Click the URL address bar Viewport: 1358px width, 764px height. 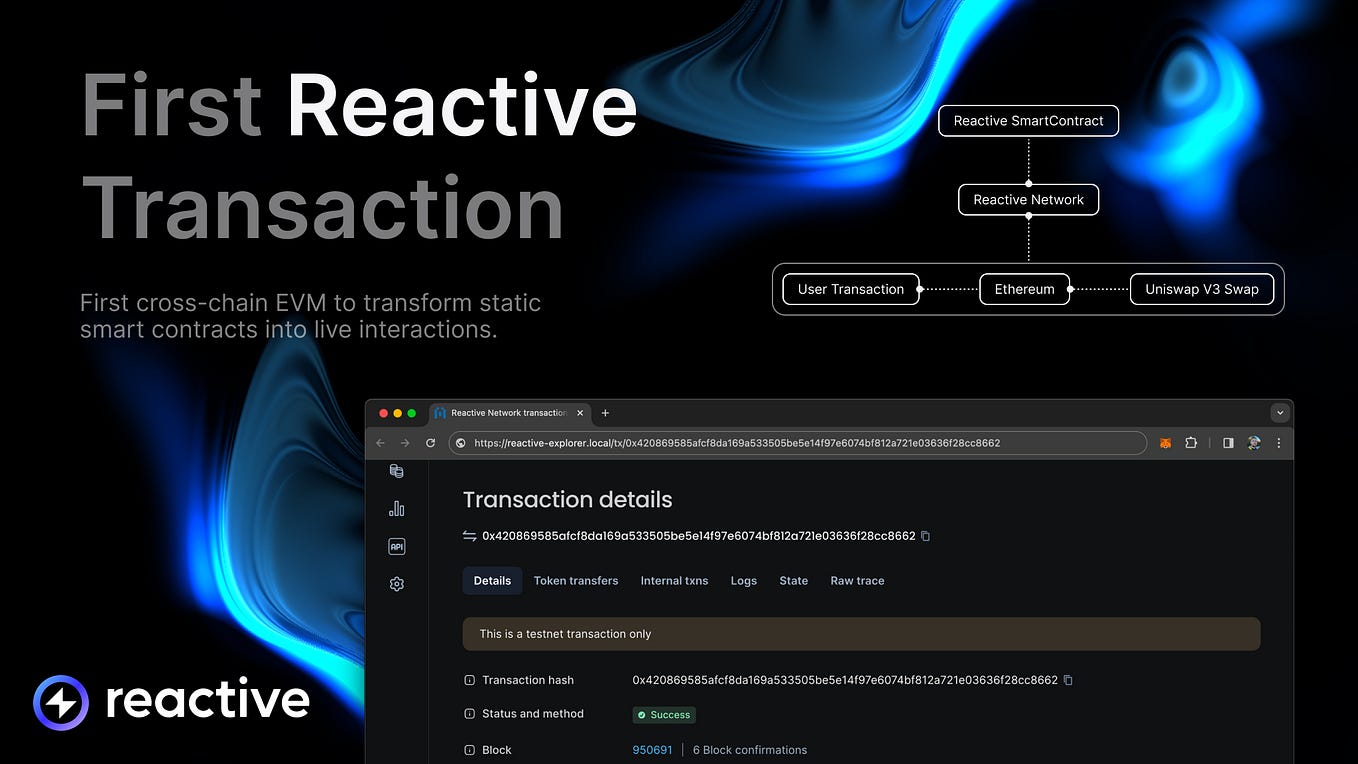coord(797,443)
